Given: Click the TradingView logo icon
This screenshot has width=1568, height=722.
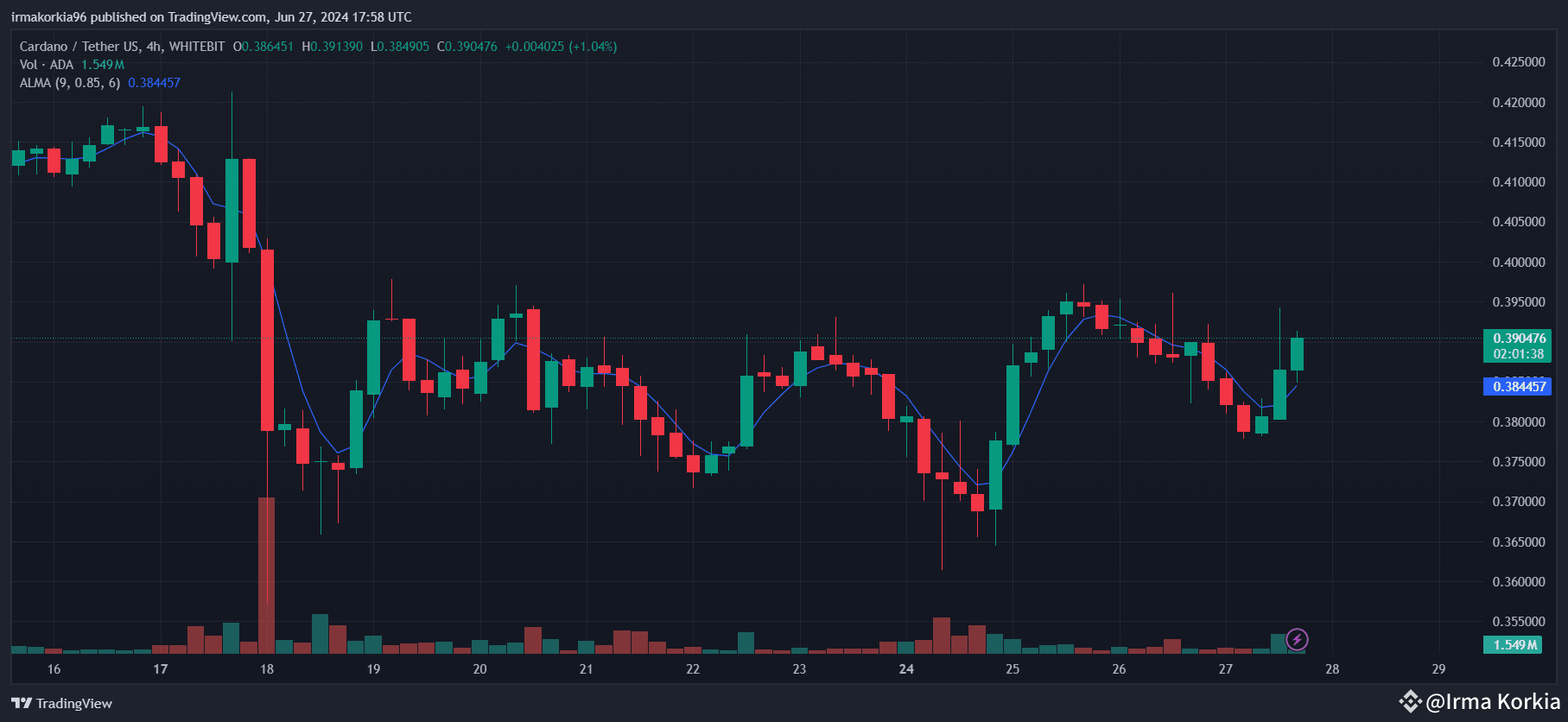Looking at the screenshot, I should pos(22,703).
